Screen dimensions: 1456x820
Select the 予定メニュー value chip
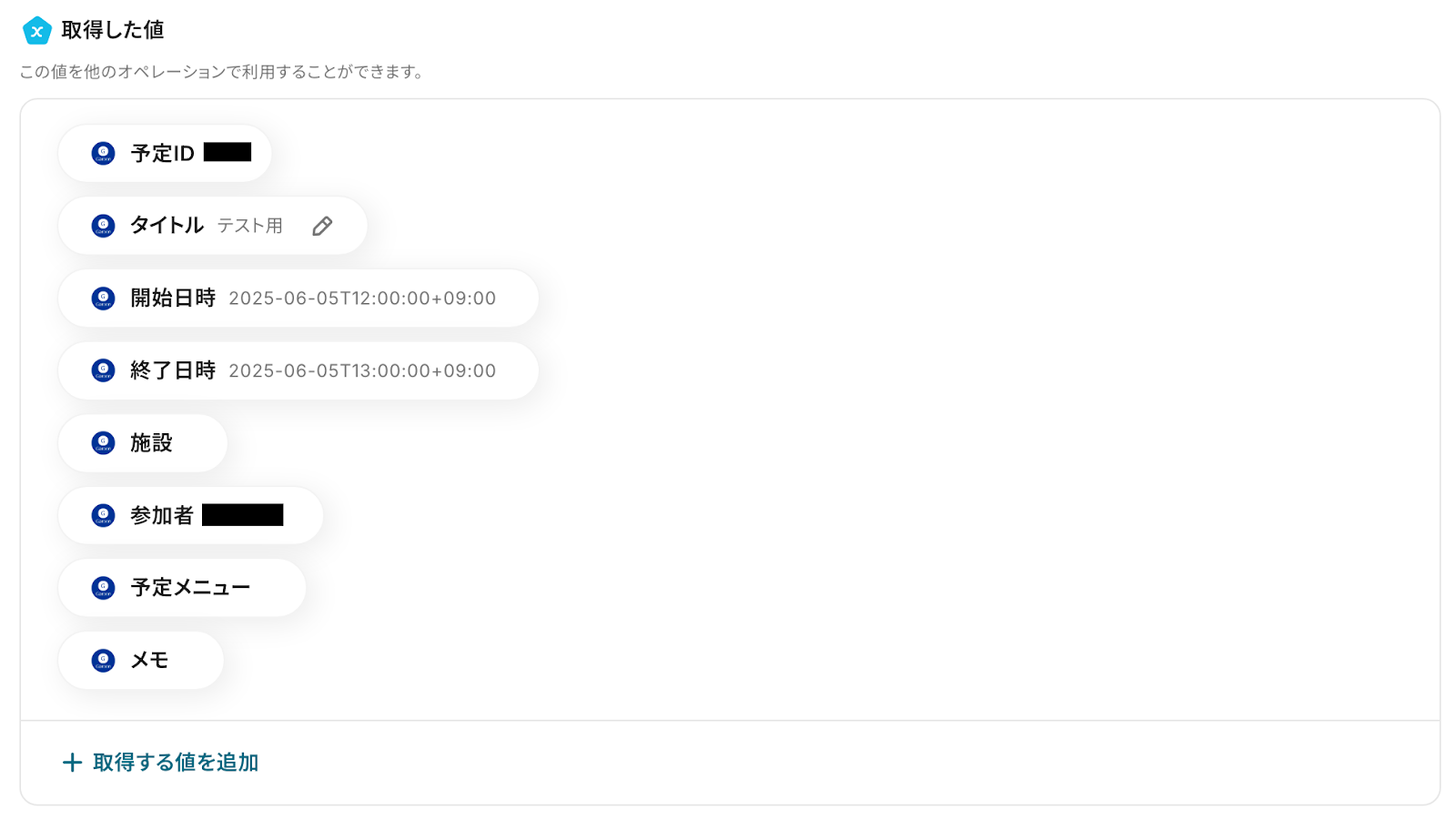(x=182, y=588)
